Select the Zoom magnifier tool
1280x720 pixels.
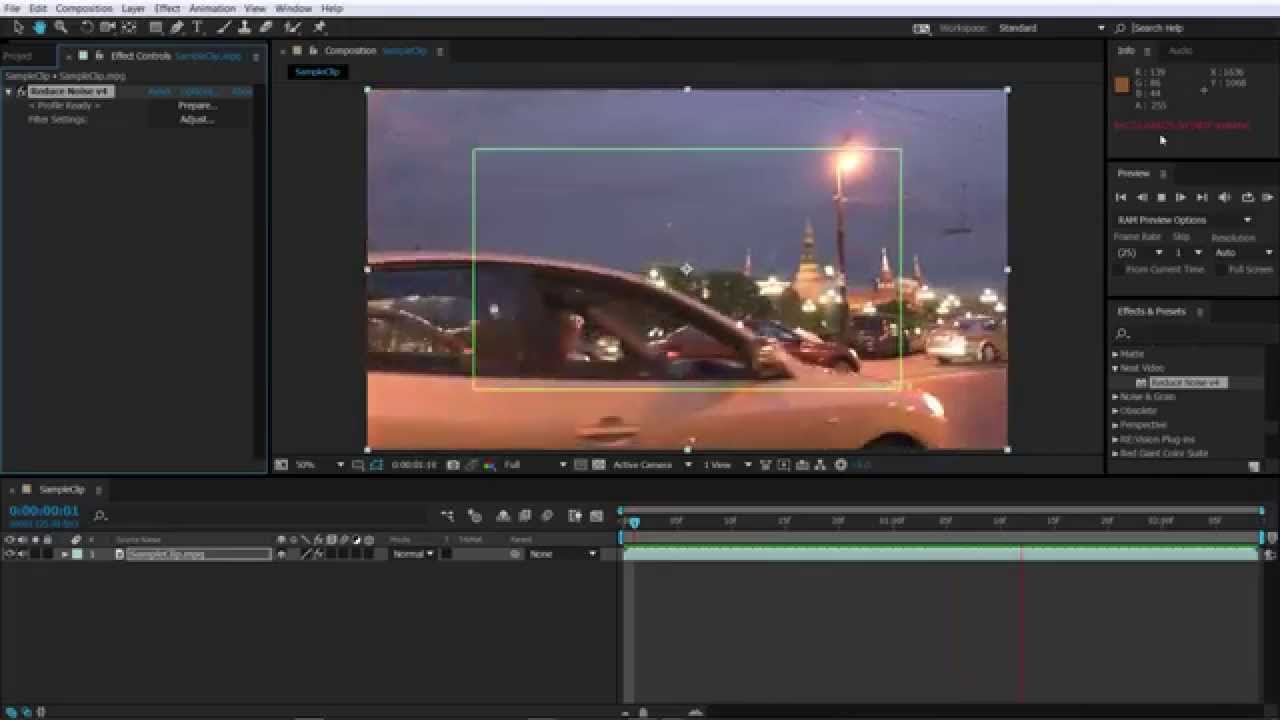(61, 28)
